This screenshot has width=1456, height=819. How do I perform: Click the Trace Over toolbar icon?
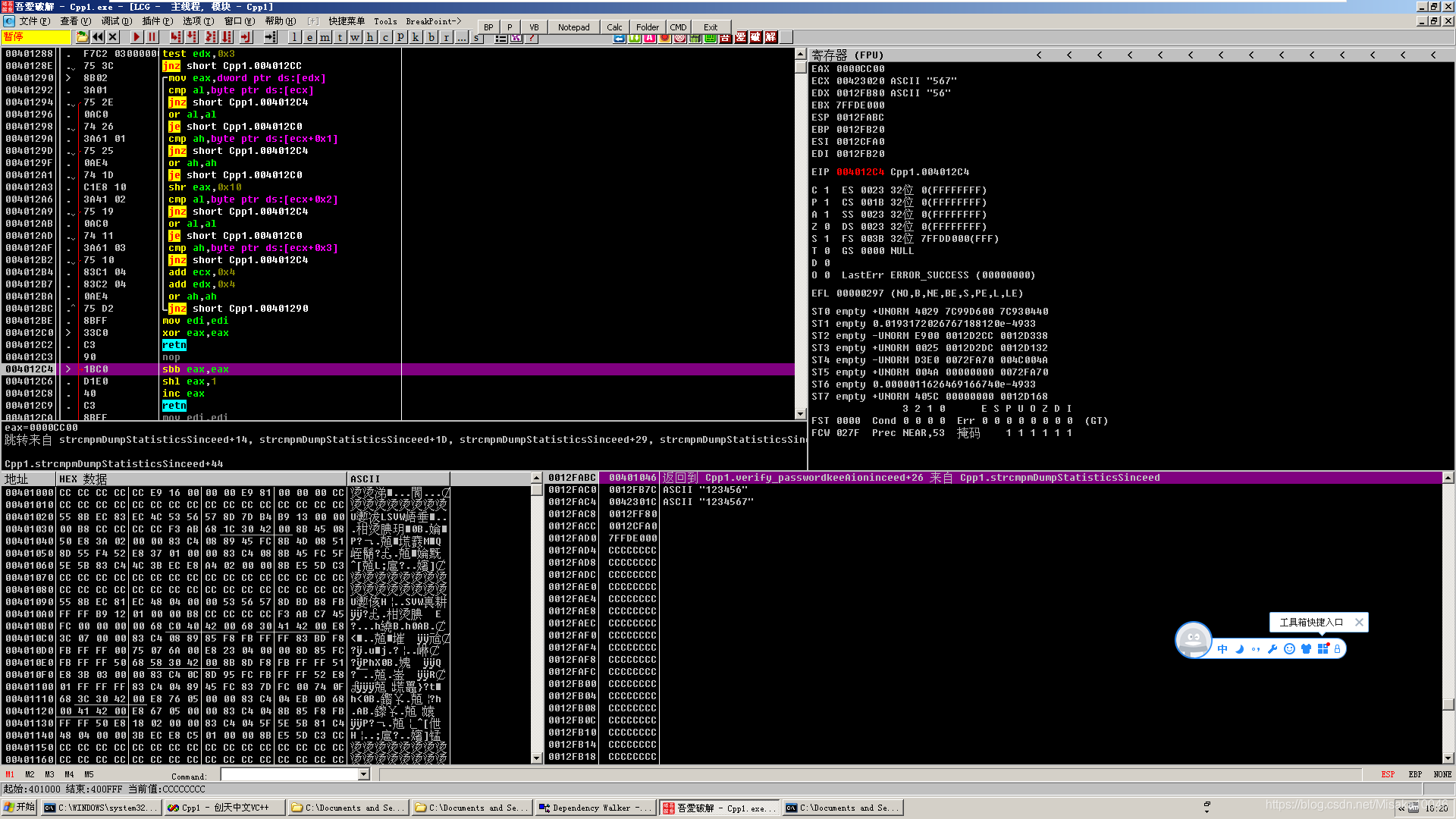[227, 36]
